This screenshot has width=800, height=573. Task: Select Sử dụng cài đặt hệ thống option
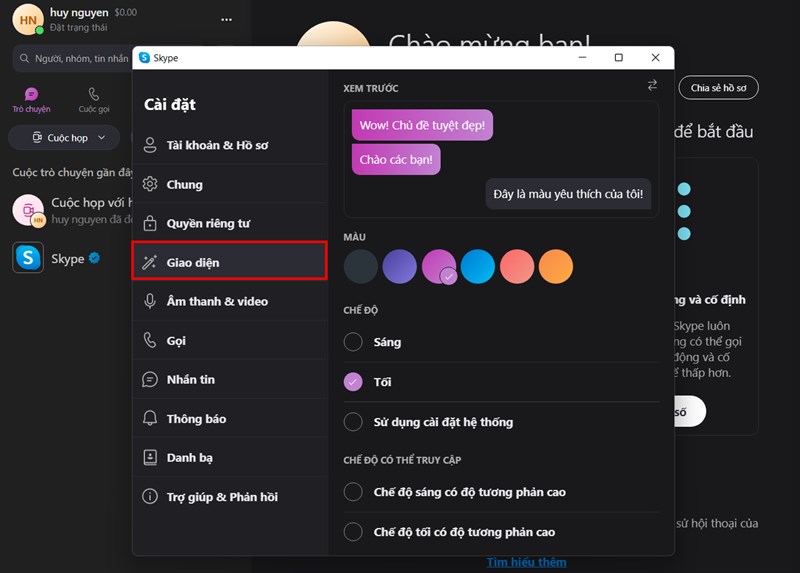tap(353, 422)
